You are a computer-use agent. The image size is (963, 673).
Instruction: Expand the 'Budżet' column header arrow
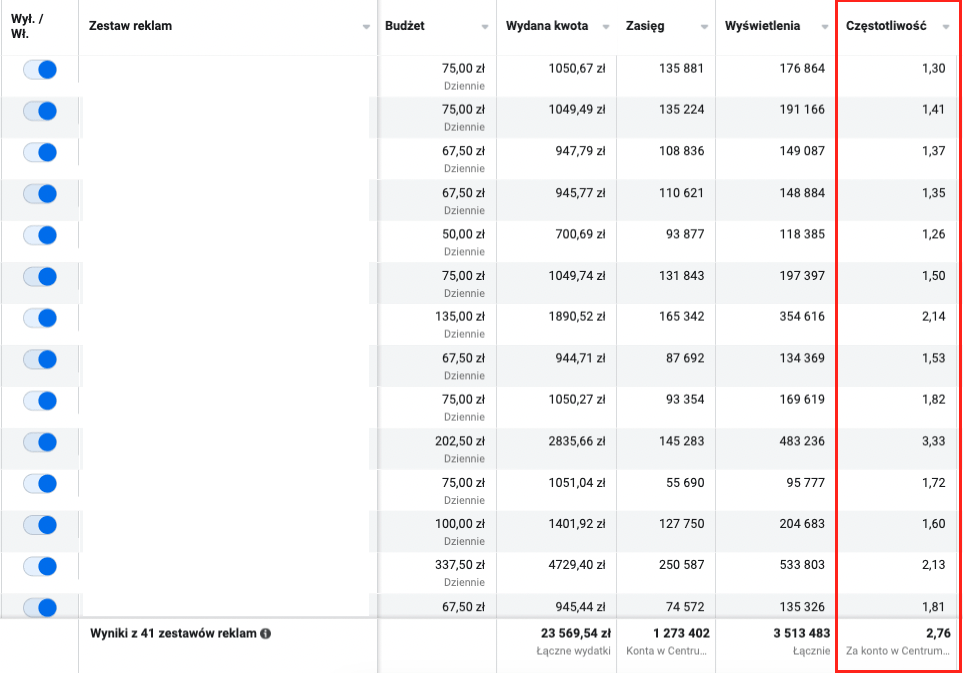(485, 27)
